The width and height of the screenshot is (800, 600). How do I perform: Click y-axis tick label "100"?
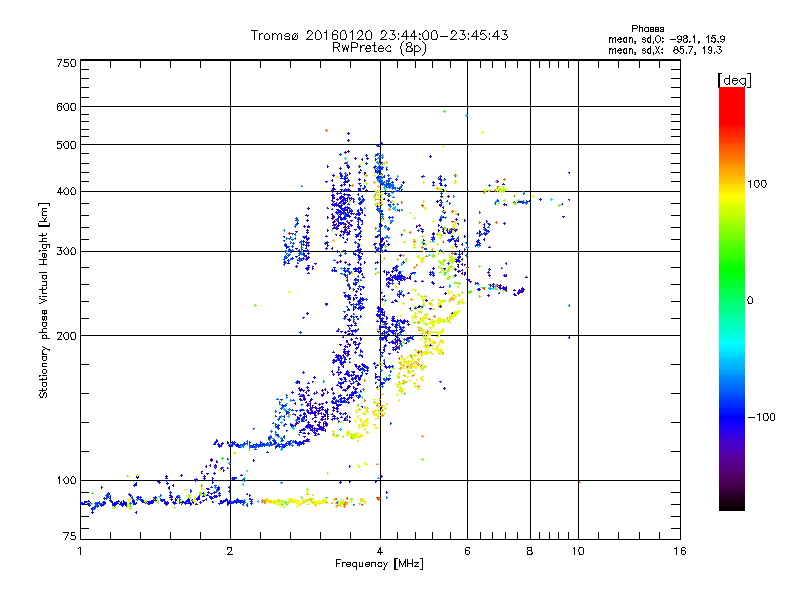coord(66,481)
